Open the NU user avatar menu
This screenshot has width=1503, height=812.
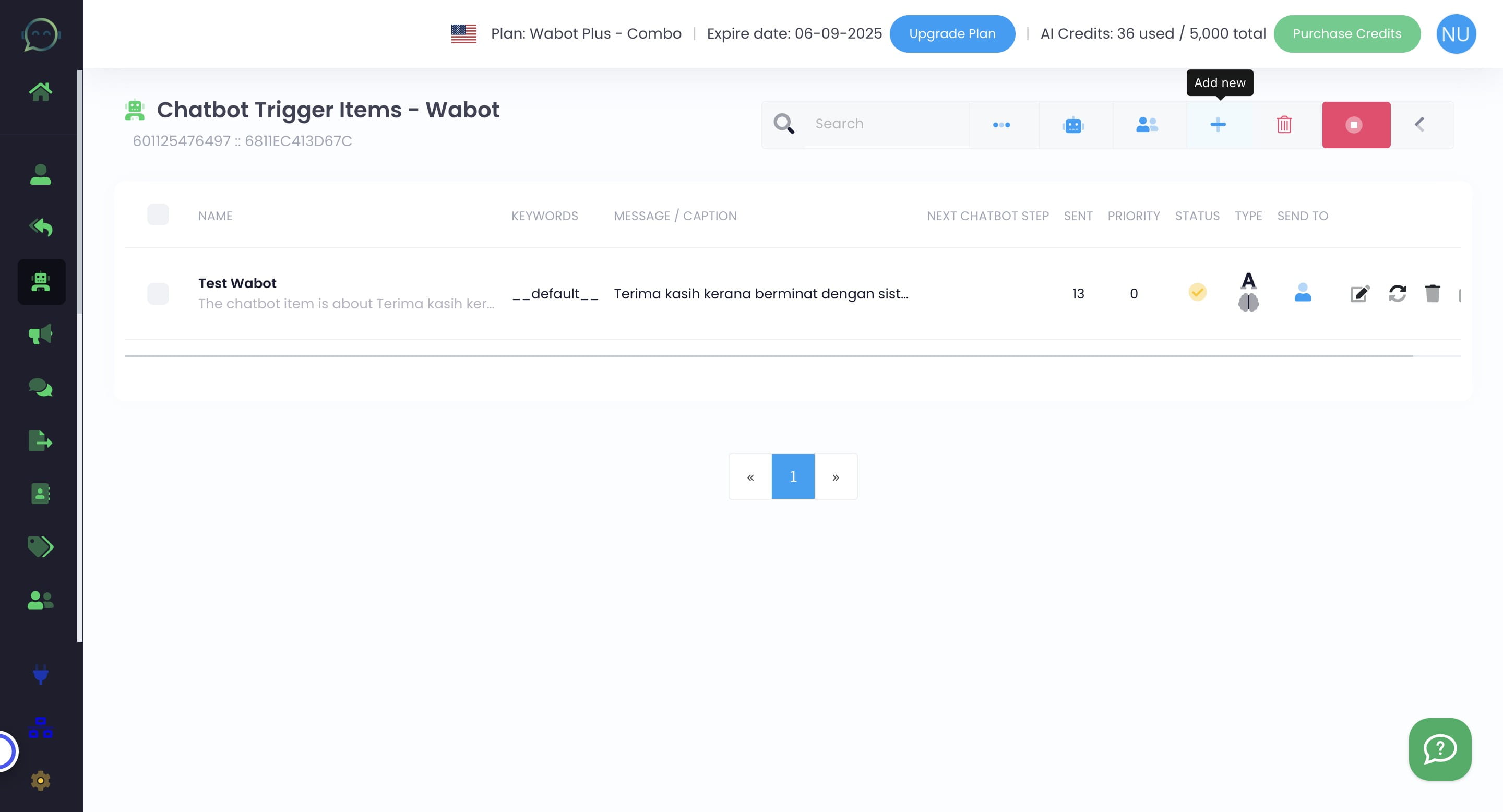point(1456,34)
